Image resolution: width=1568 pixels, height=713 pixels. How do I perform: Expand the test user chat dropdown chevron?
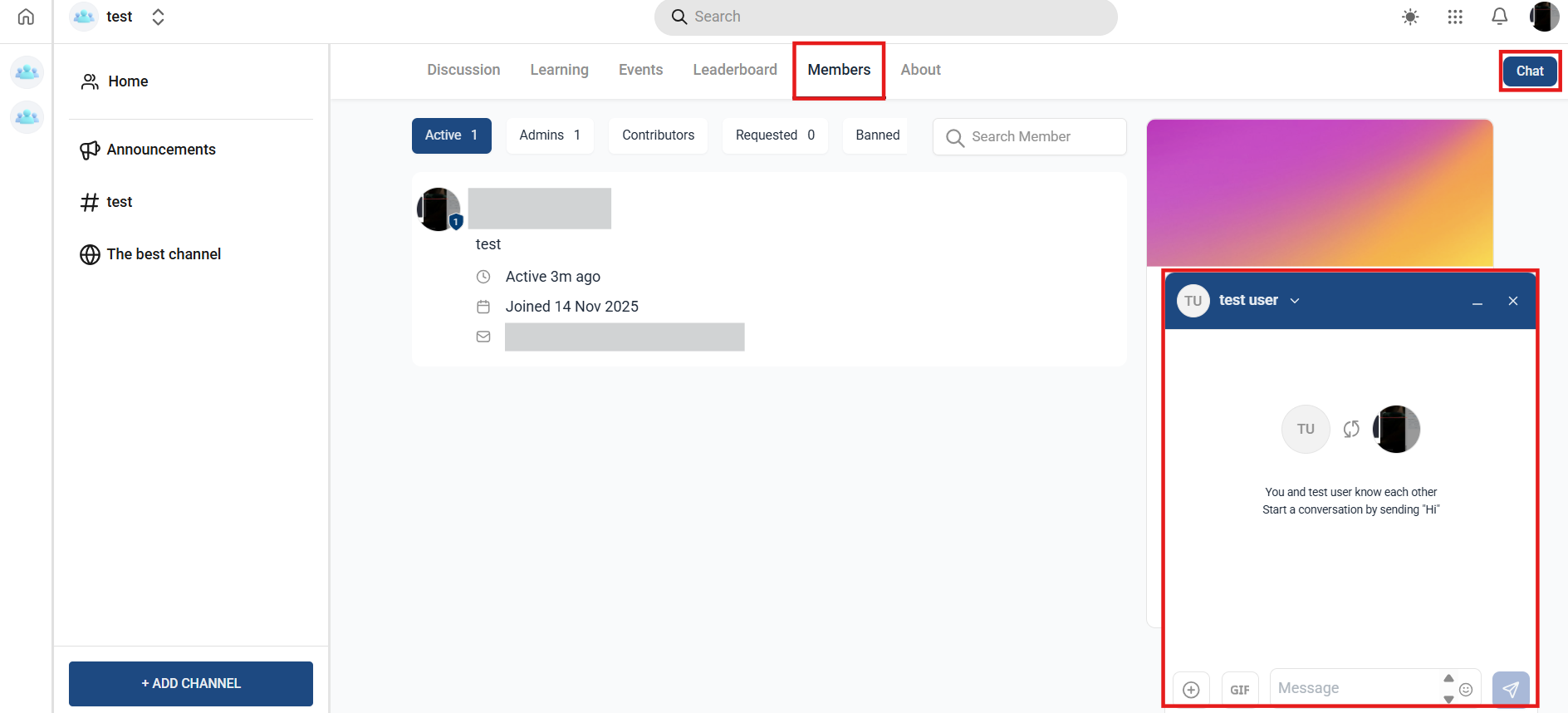[1295, 301]
